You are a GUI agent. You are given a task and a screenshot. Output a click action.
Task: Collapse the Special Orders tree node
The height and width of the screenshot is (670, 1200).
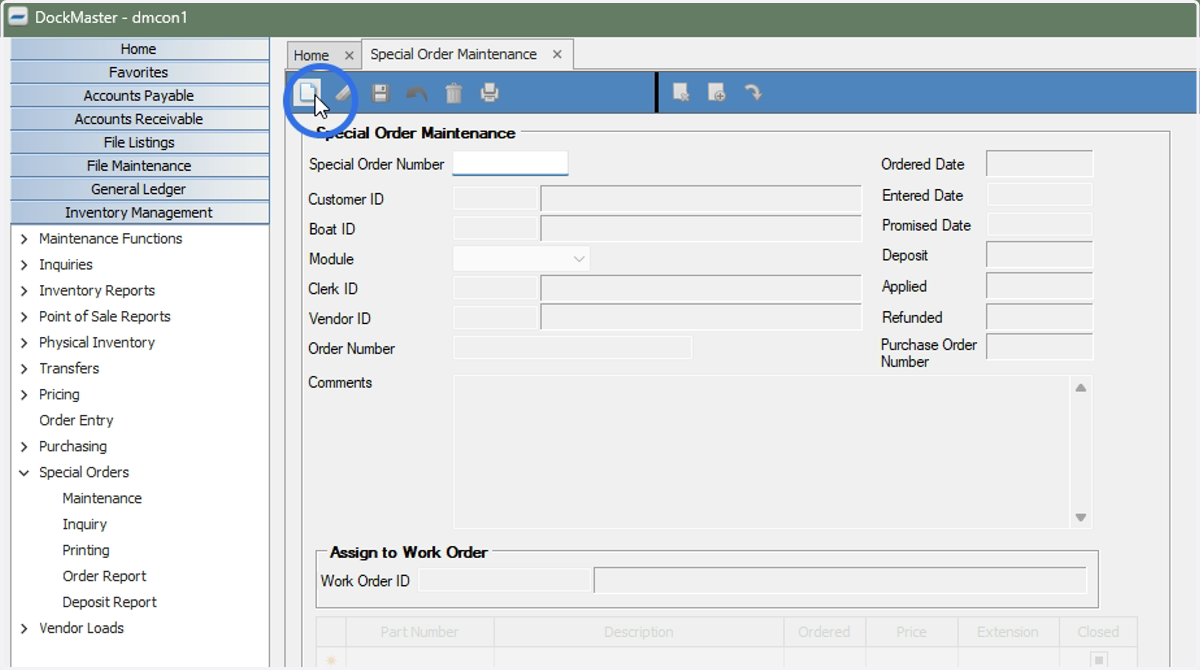[24, 473]
